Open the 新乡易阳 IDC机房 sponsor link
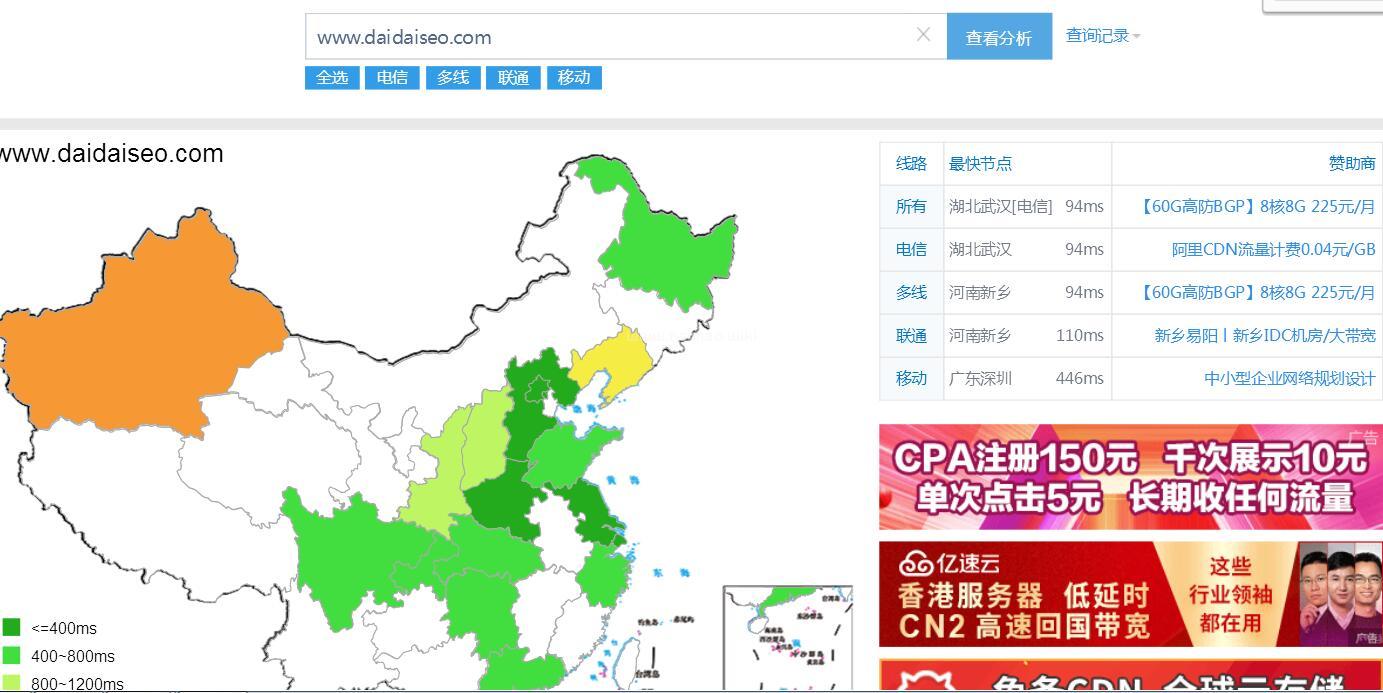This screenshot has height=693, width=1383. pos(1264,335)
